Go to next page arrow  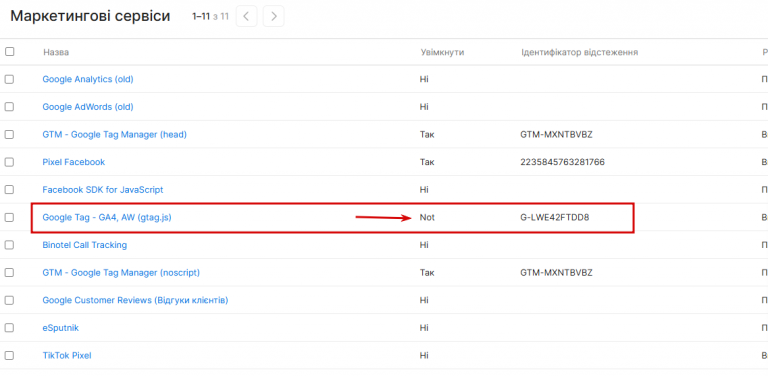click(x=274, y=17)
